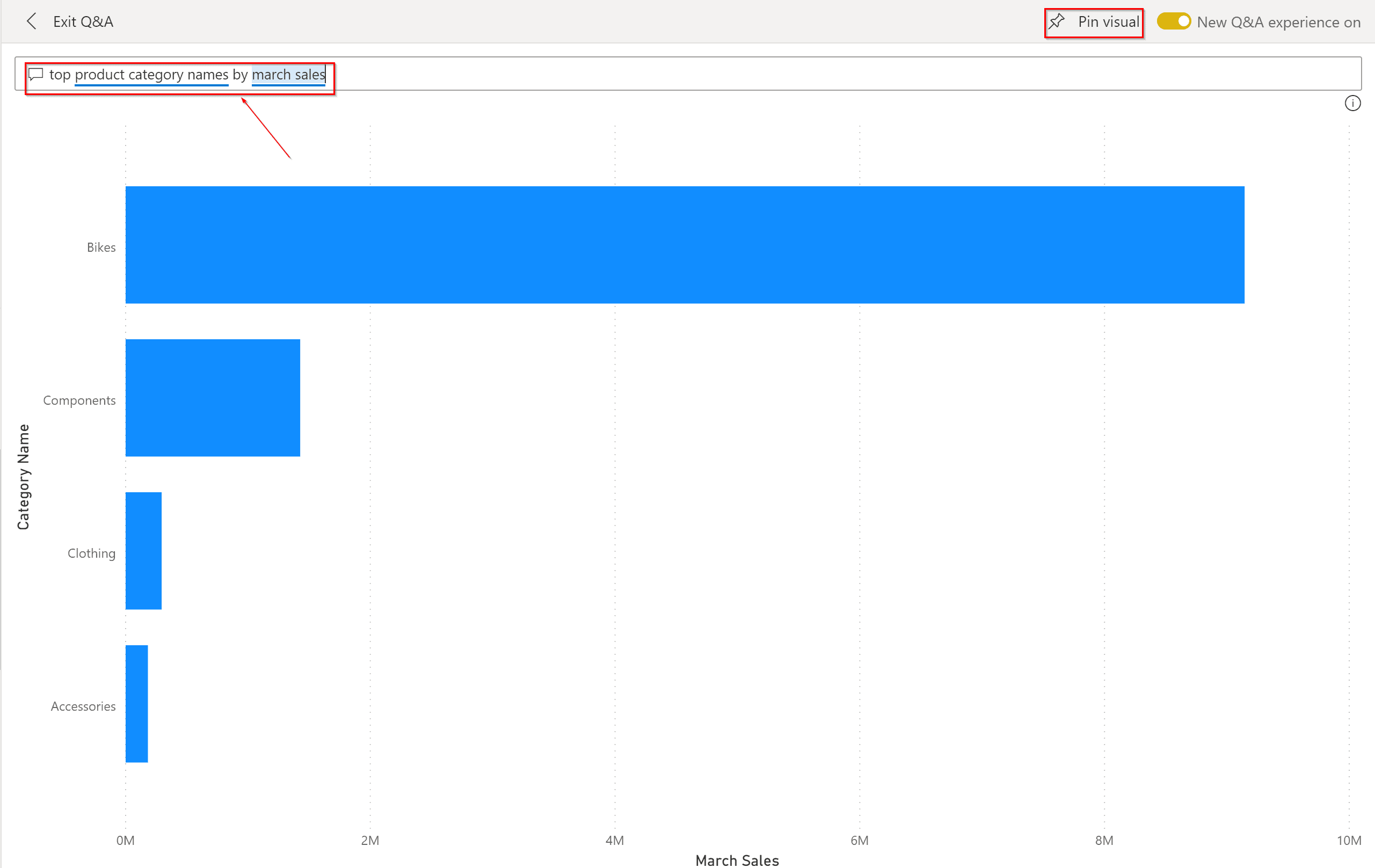
Task: Click the March Sales axis title
Action: pyautogui.click(x=737, y=860)
